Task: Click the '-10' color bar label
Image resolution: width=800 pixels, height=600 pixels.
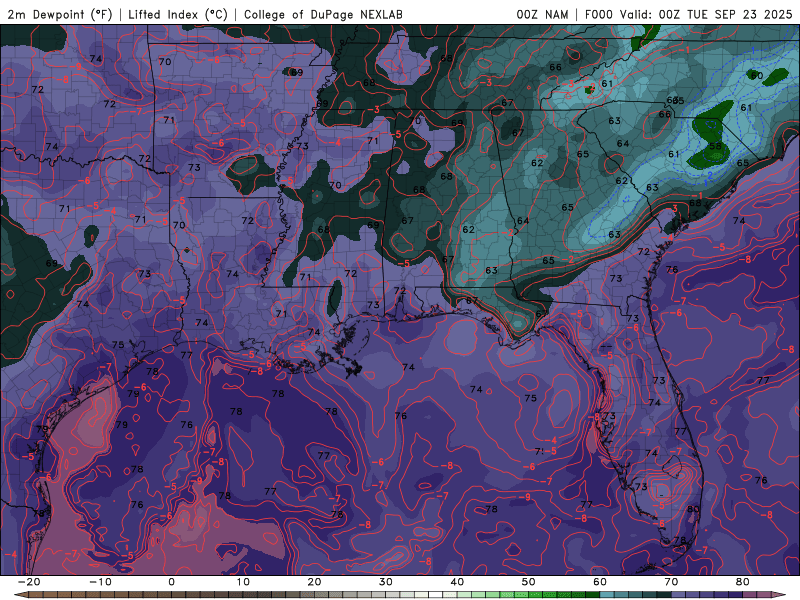Action: coord(100,582)
